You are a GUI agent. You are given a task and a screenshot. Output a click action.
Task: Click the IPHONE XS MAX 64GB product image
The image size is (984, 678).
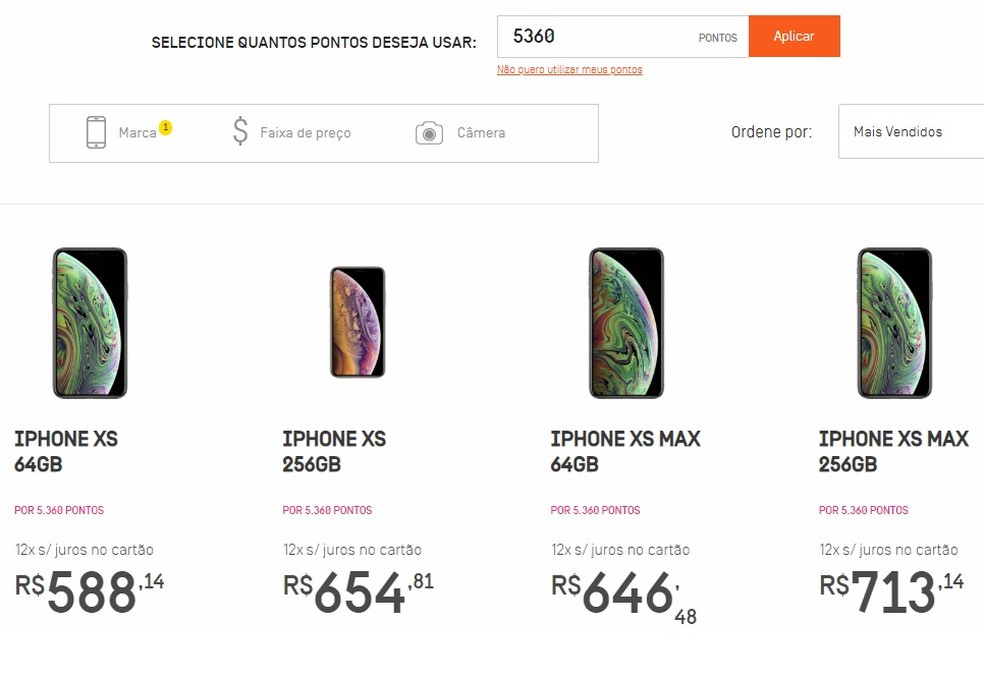[x=625, y=323]
